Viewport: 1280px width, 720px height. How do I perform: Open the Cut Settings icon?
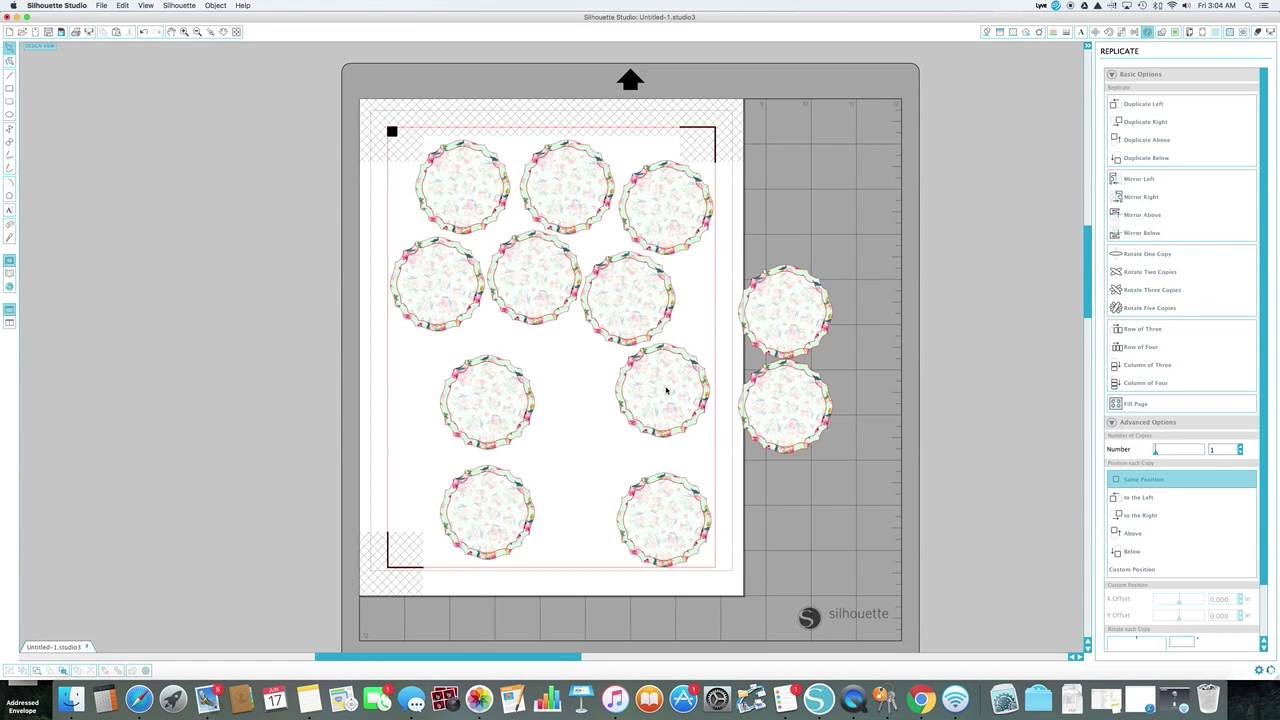[x=1257, y=32]
